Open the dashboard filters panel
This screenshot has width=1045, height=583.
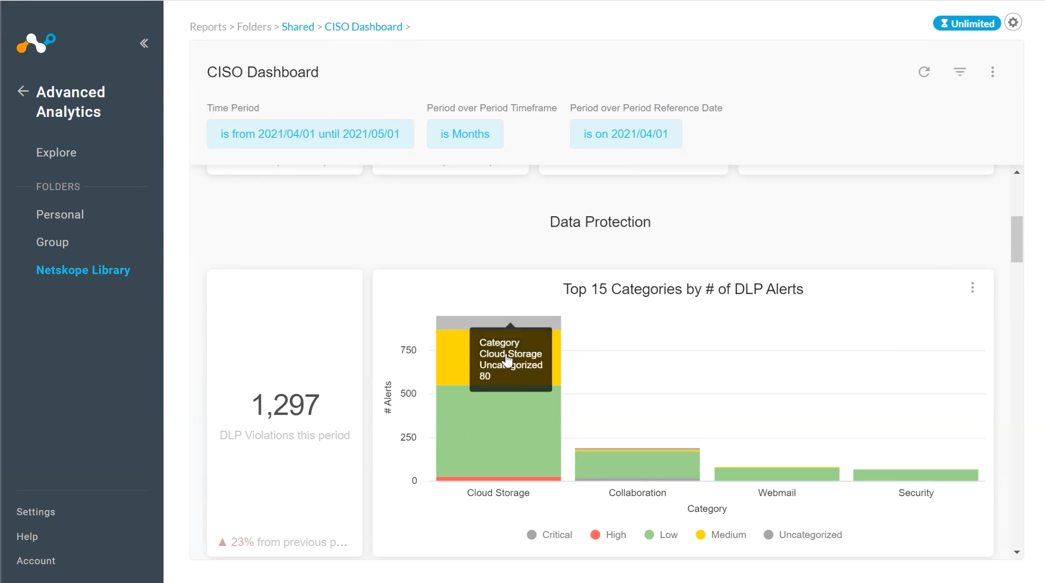[x=960, y=72]
